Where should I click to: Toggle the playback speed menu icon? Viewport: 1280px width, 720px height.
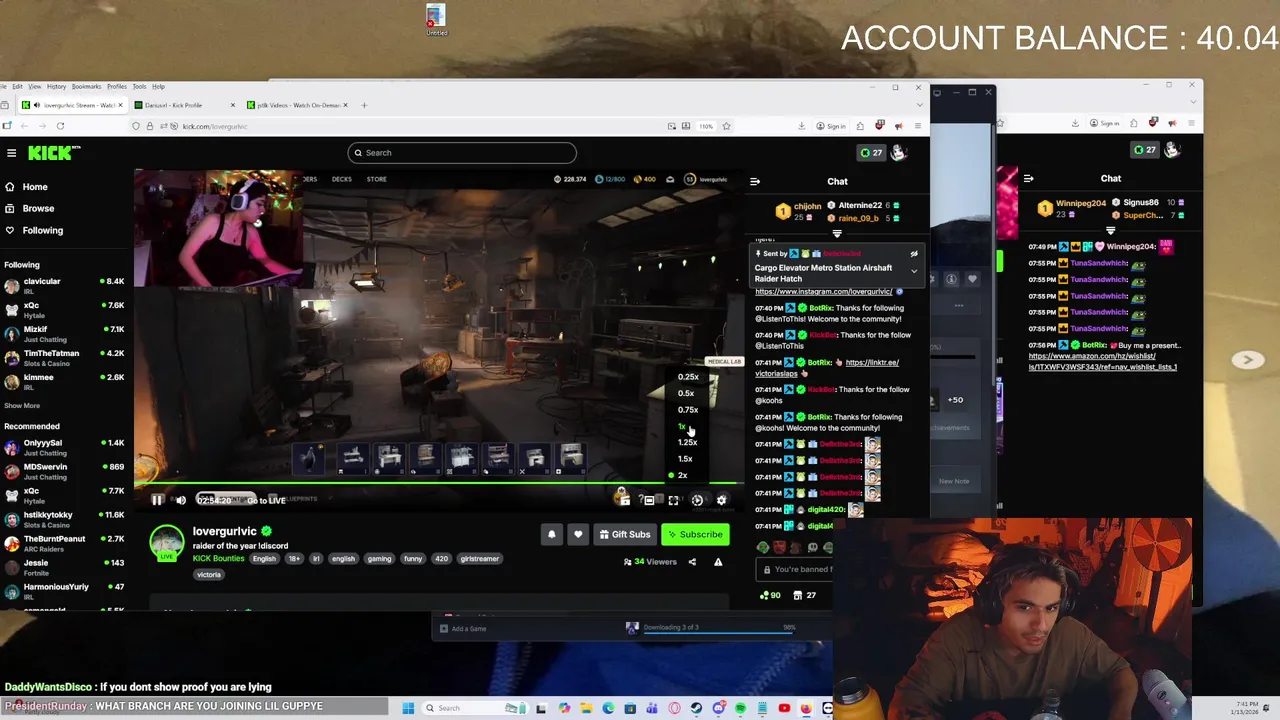pos(697,500)
